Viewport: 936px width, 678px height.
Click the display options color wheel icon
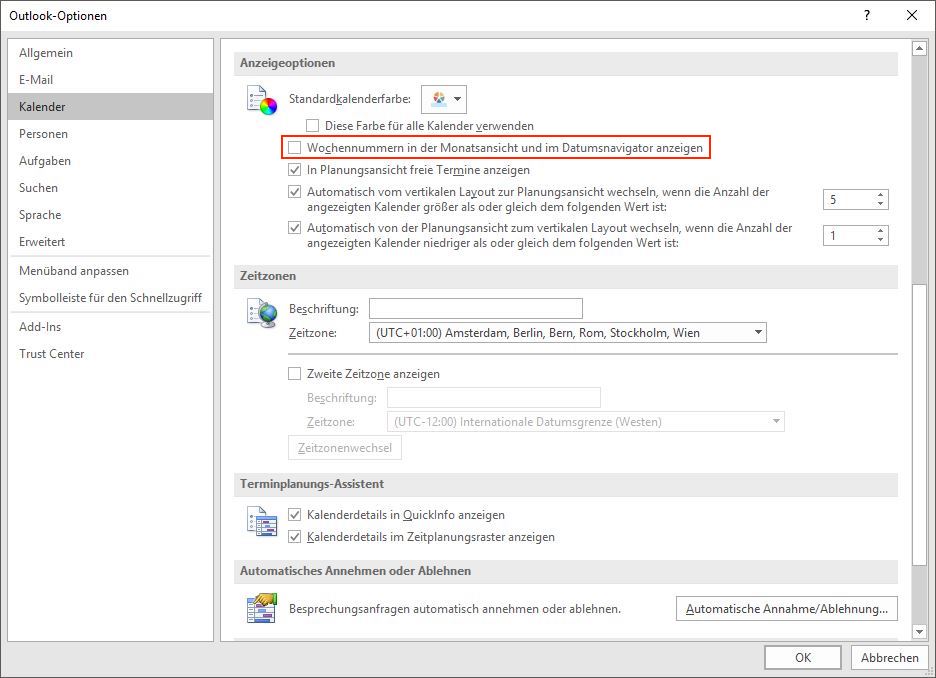(262, 100)
